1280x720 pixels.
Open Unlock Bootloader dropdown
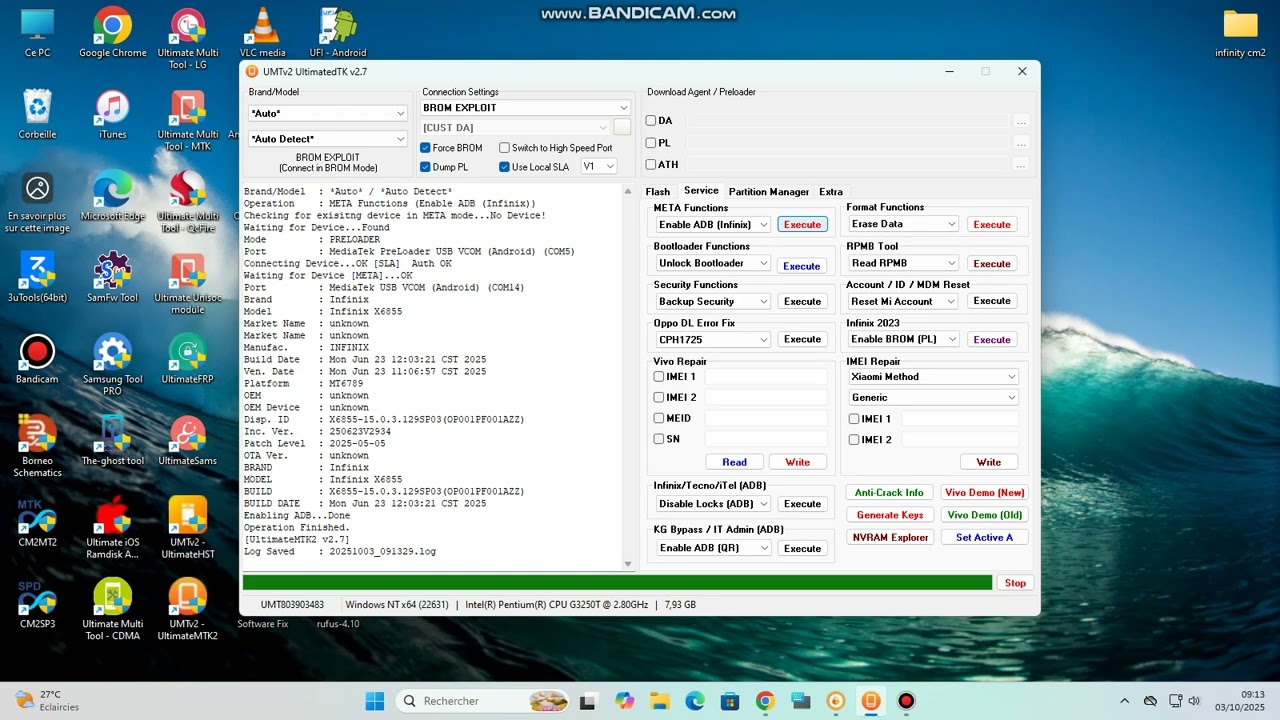click(x=713, y=264)
